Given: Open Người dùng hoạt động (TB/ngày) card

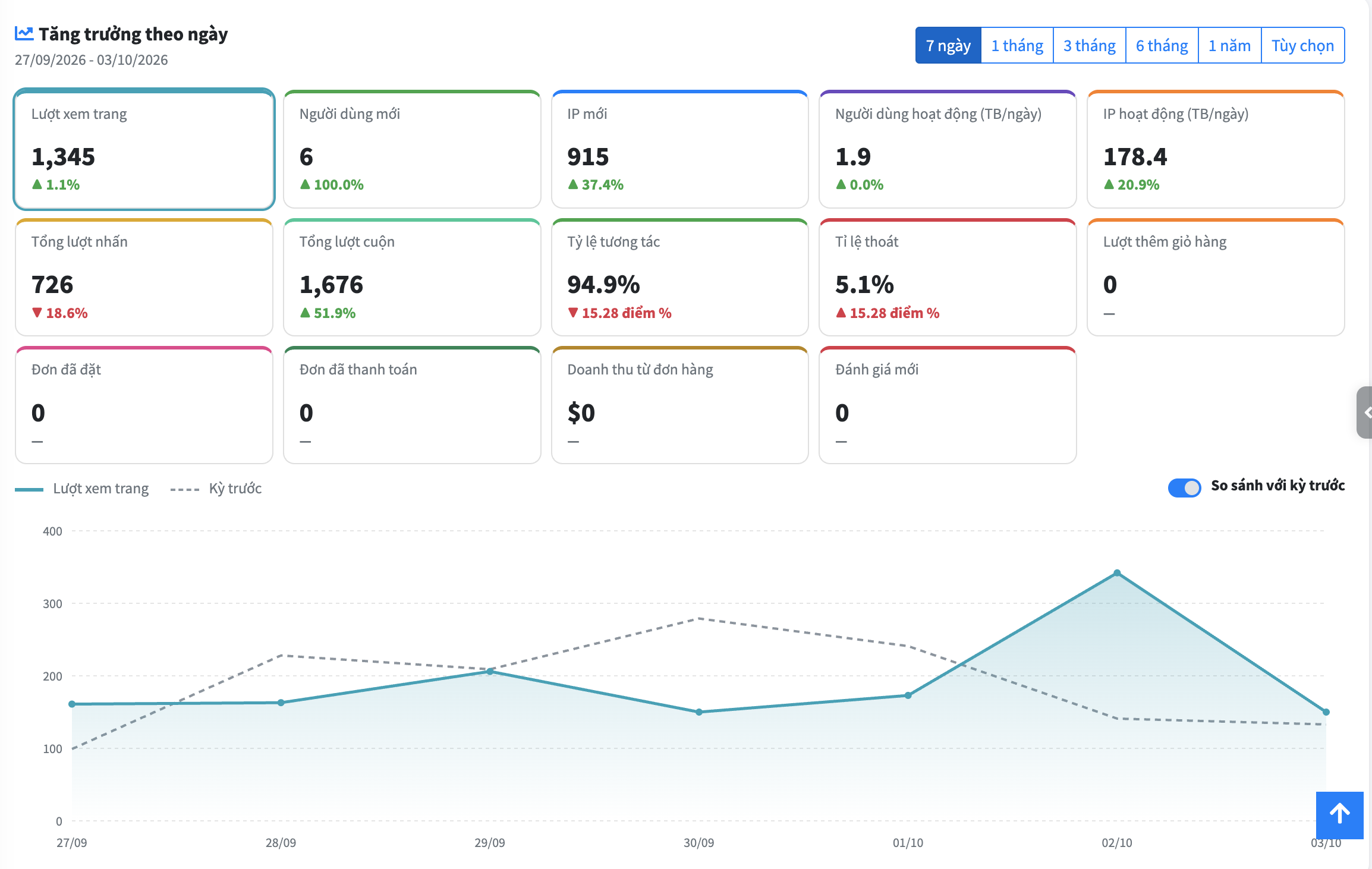Looking at the screenshot, I should (x=948, y=149).
